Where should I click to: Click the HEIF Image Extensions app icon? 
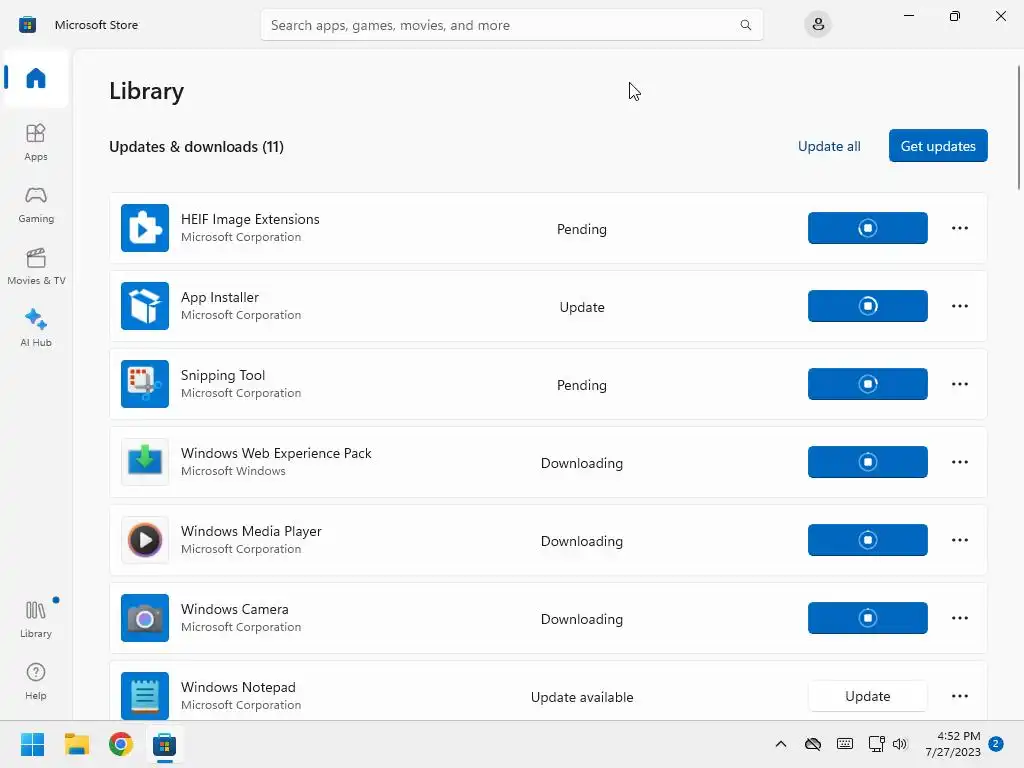click(x=145, y=228)
